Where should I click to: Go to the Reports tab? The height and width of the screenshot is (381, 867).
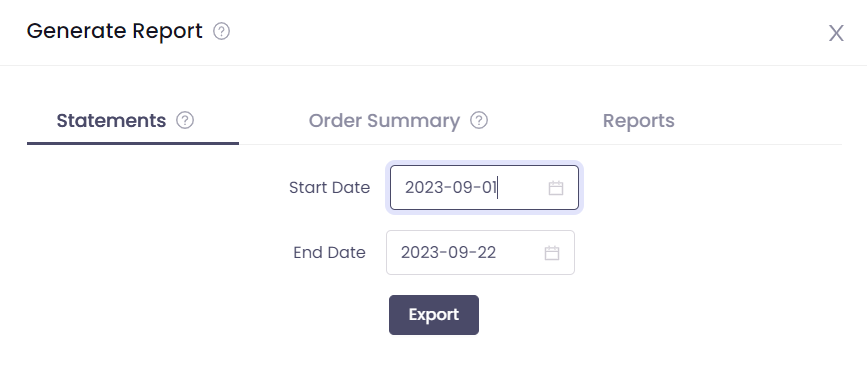tap(638, 121)
